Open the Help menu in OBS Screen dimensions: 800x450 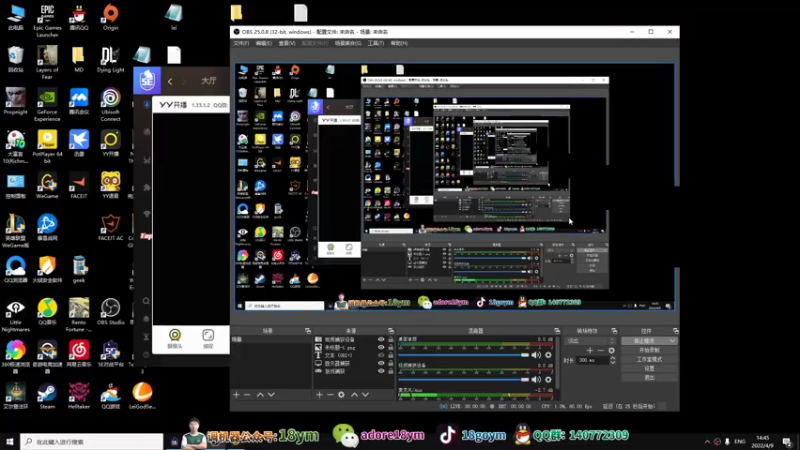pyautogui.click(x=399, y=43)
